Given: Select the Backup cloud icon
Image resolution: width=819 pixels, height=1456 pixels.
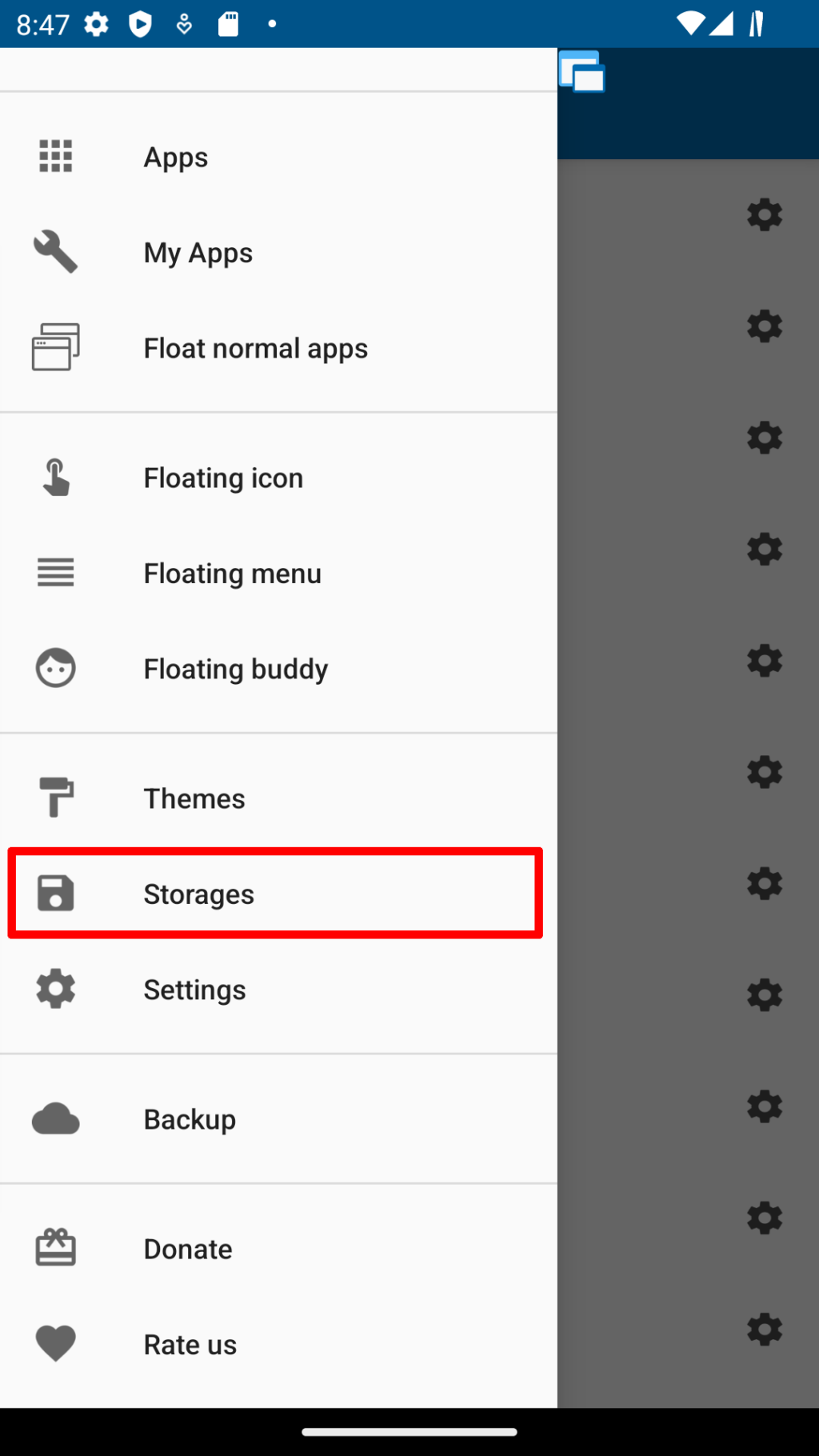Looking at the screenshot, I should click(54, 1119).
